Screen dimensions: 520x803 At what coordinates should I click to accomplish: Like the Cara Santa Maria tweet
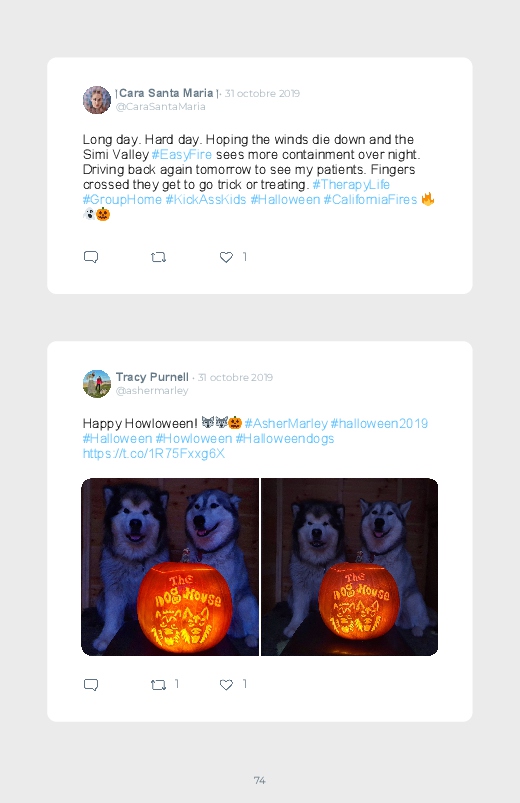tap(226, 257)
